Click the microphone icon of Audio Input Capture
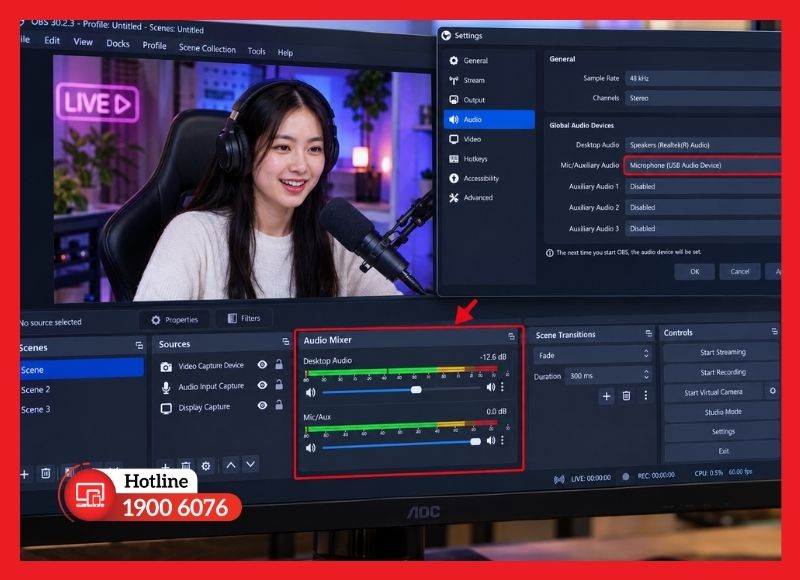800x580 pixels. (x=166, y=388)
